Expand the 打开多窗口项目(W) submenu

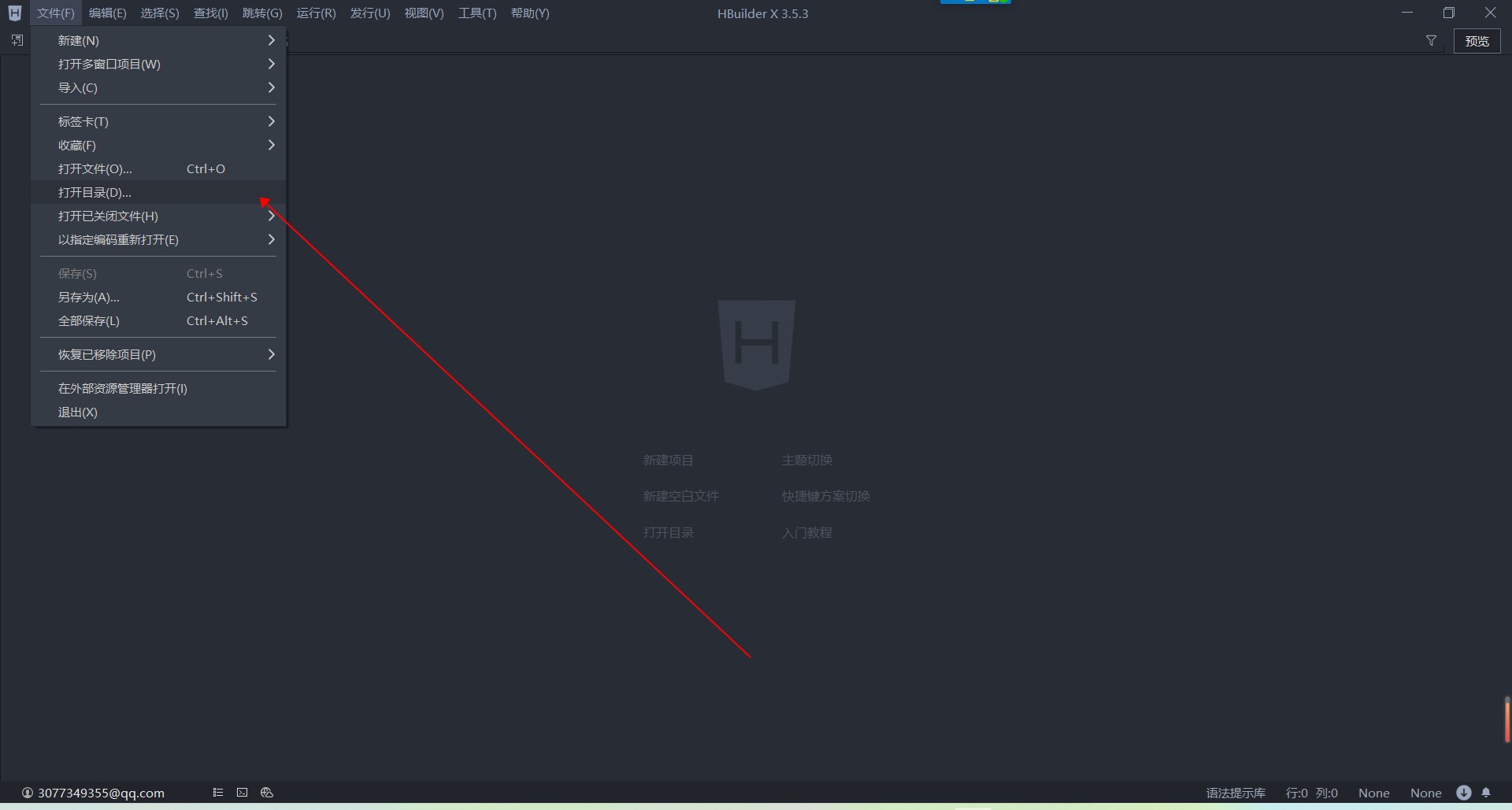(158, 64)
